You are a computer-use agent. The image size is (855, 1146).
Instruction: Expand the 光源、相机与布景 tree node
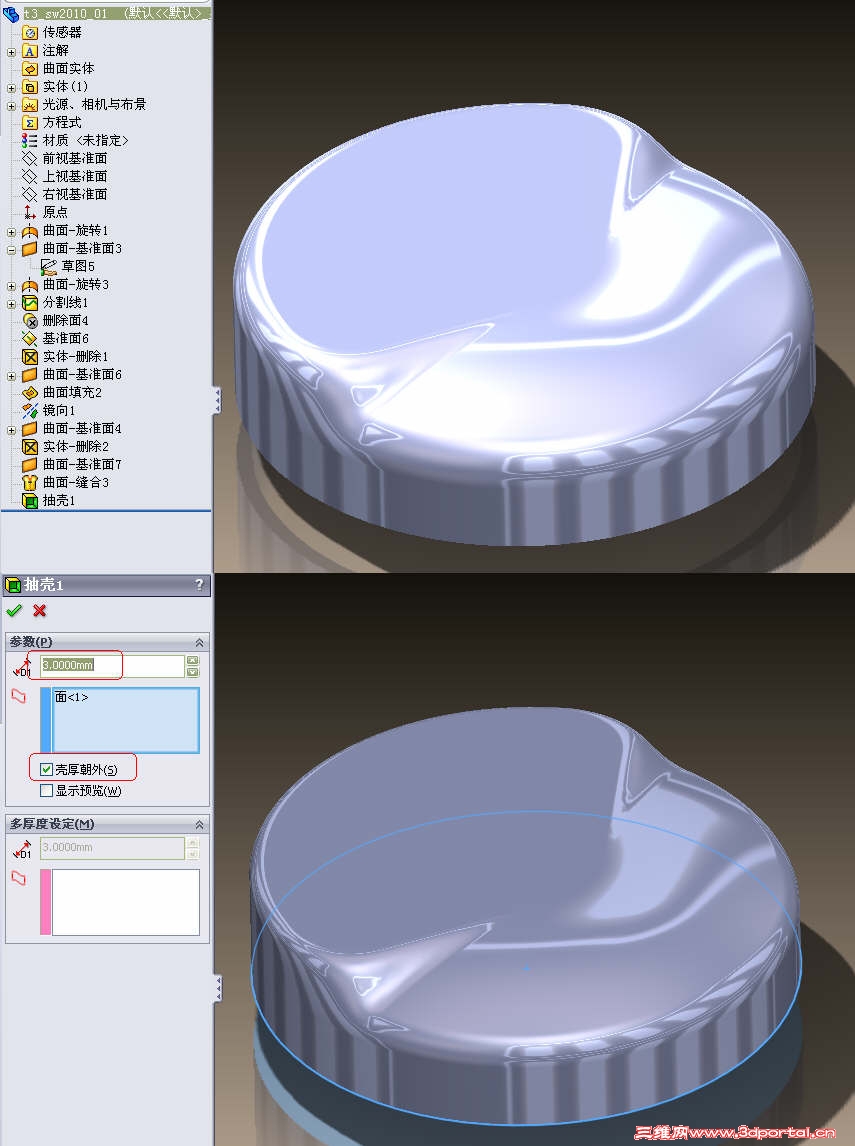11,106
